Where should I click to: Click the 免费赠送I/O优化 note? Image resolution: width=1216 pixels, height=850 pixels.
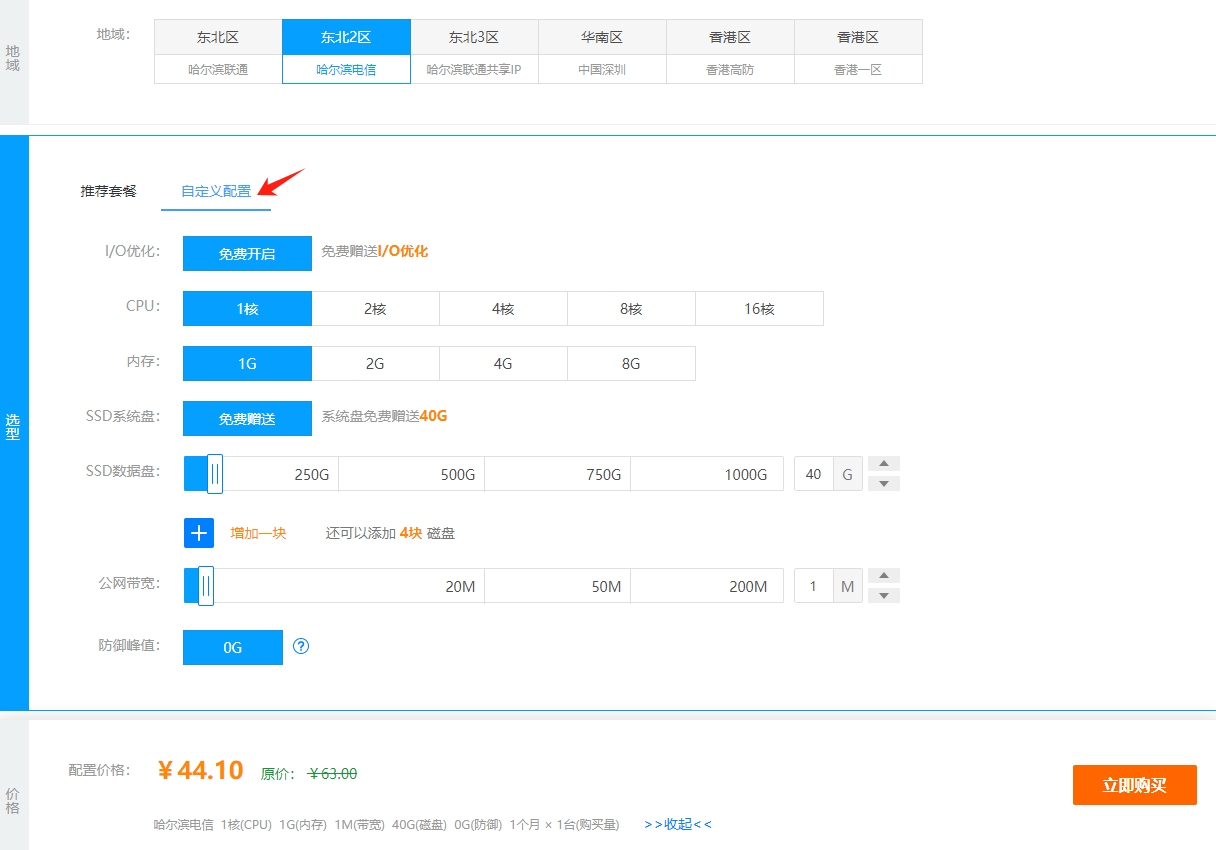[374, 252]
